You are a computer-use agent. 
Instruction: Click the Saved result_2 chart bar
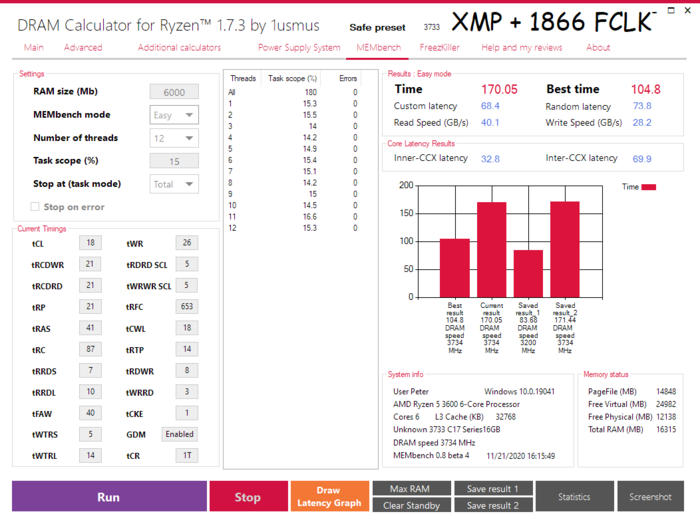pyautogui.click(x=565, y=249)
